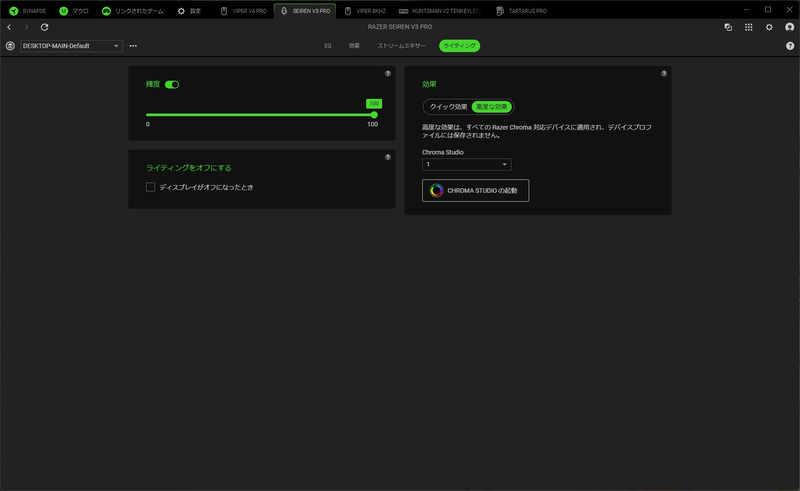Switch to the マクロ tab
800x491 pixels.
74,11
